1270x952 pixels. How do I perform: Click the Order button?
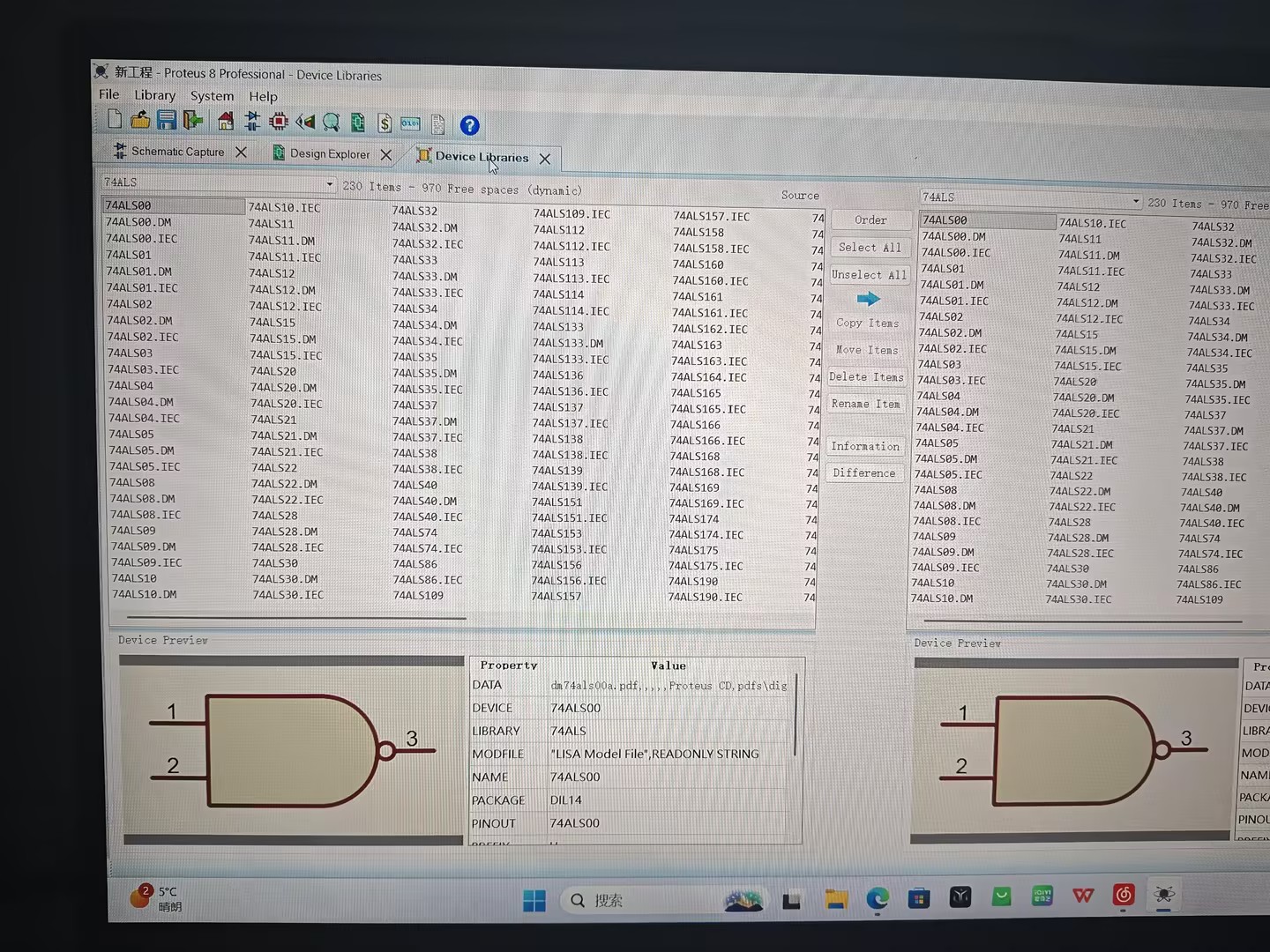pyautogui.click(x=870, y=220)
